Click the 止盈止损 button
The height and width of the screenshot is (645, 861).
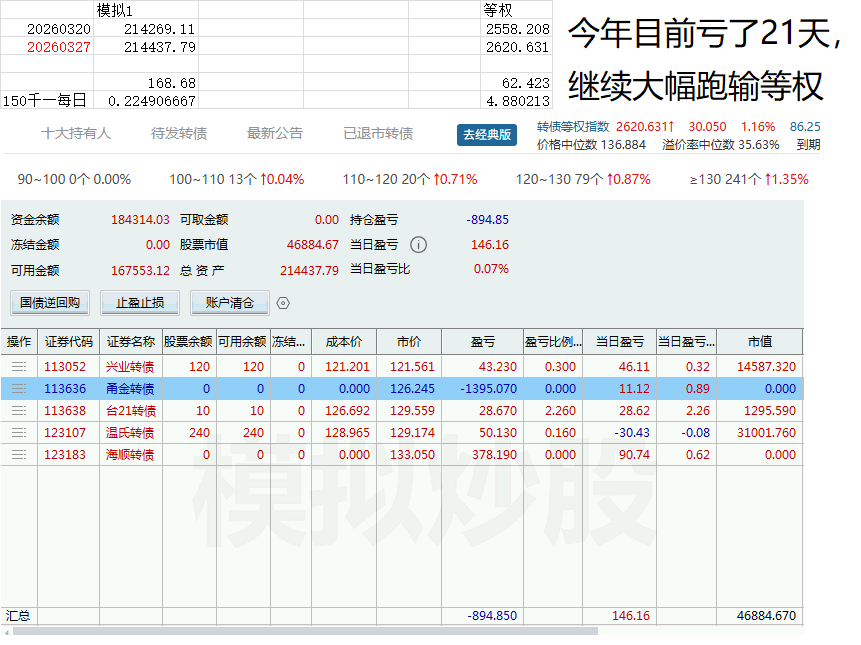coord(140,303)
